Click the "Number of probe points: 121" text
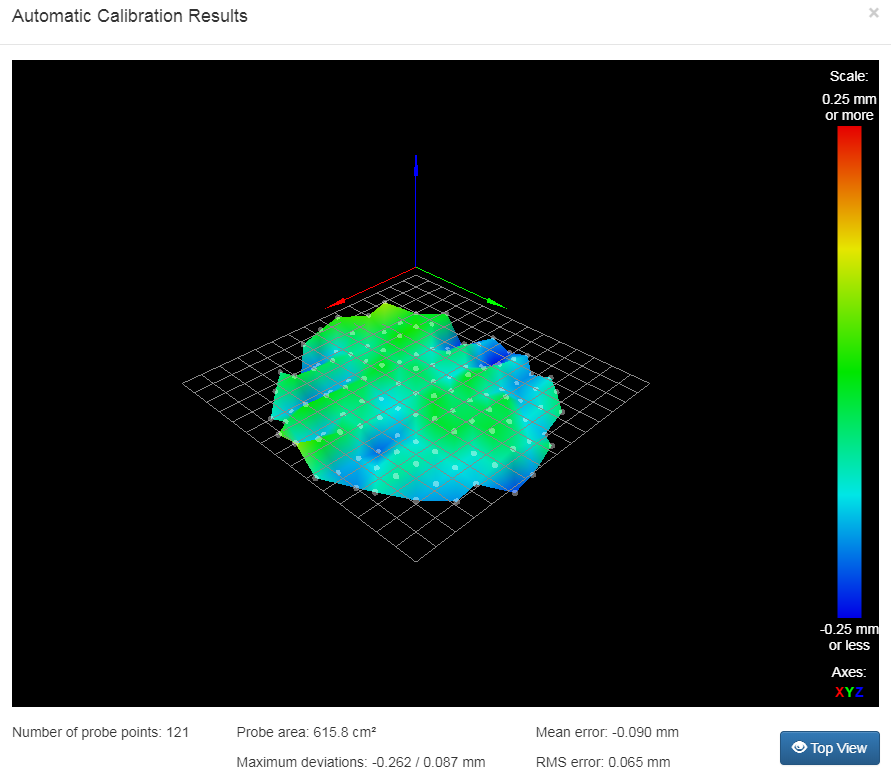891x784 pixels. coord(100,732)
